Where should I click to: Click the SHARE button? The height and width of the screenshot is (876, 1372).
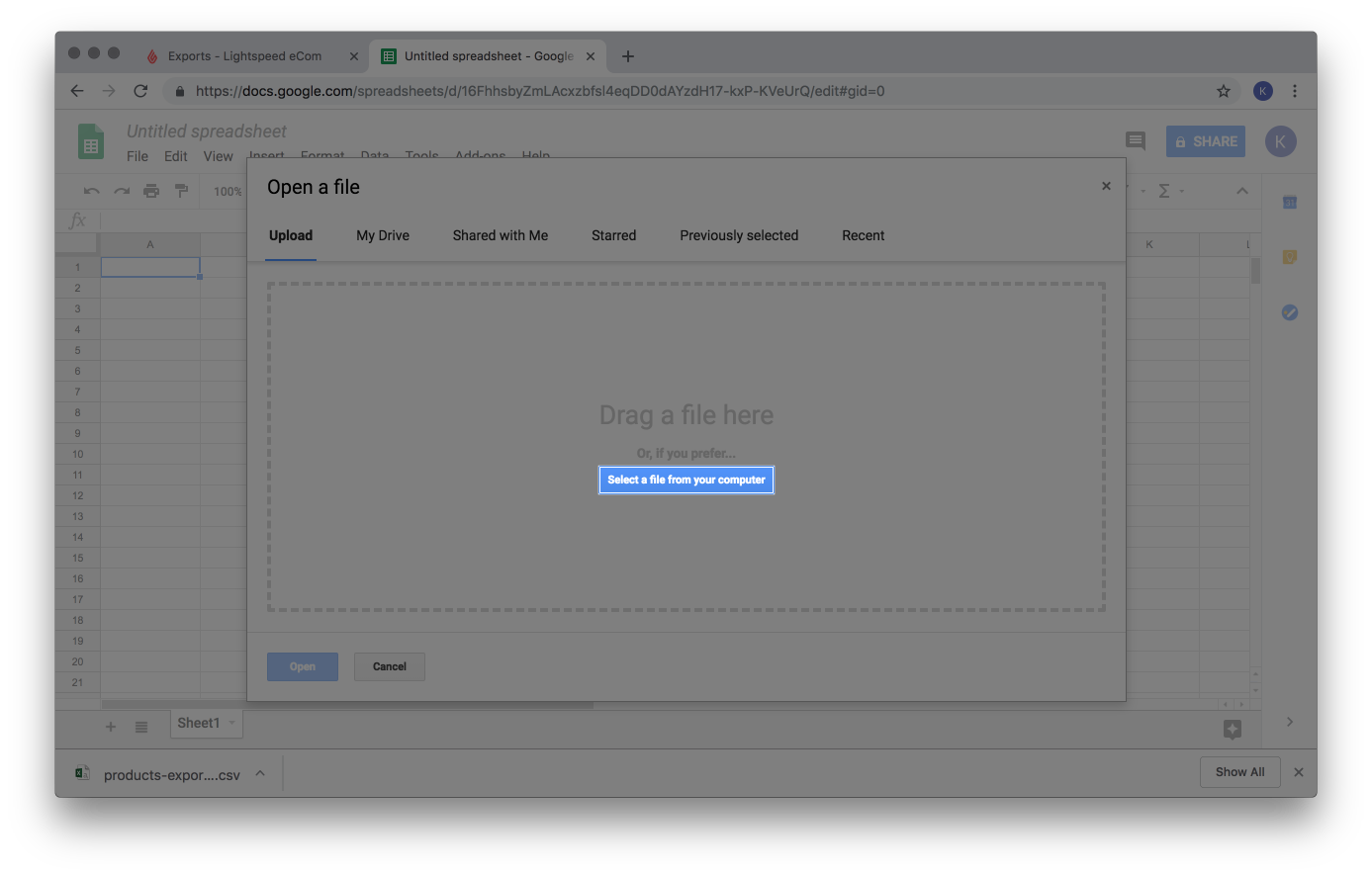click(1206, 141)
